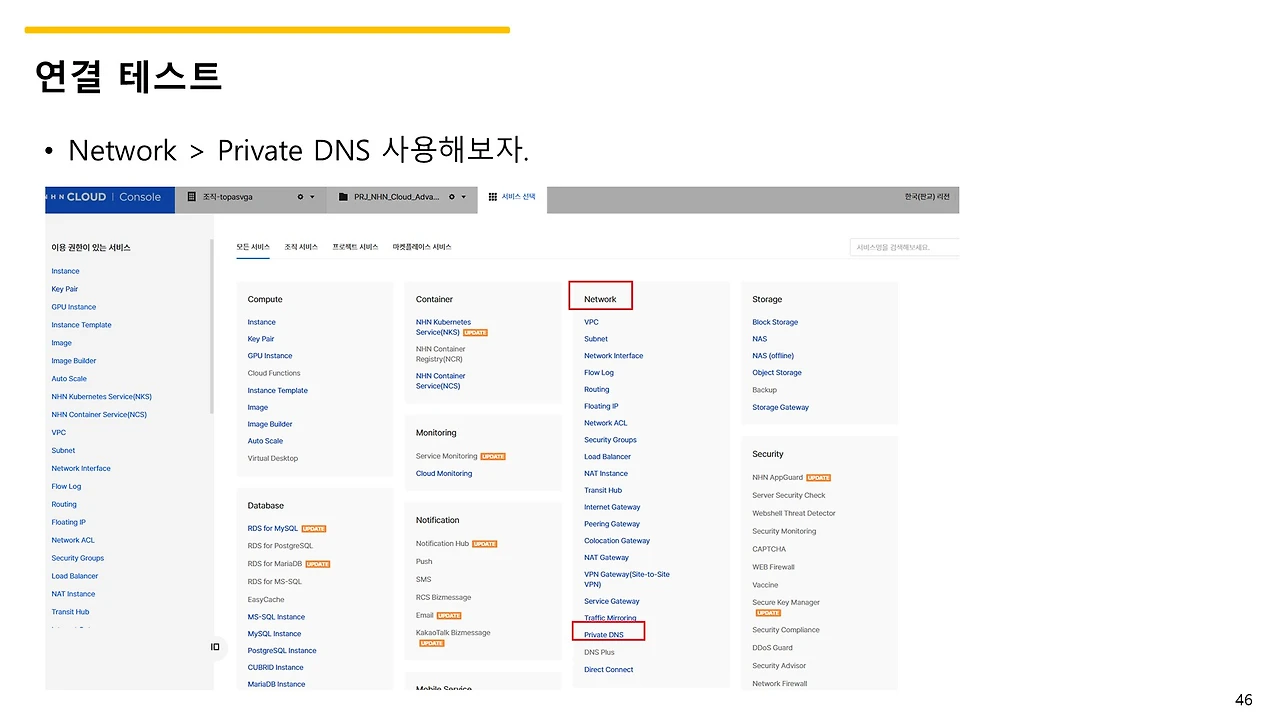Open RDS for MariaDB under Database
Screen dimensions: 1280x720
[275, 564]
